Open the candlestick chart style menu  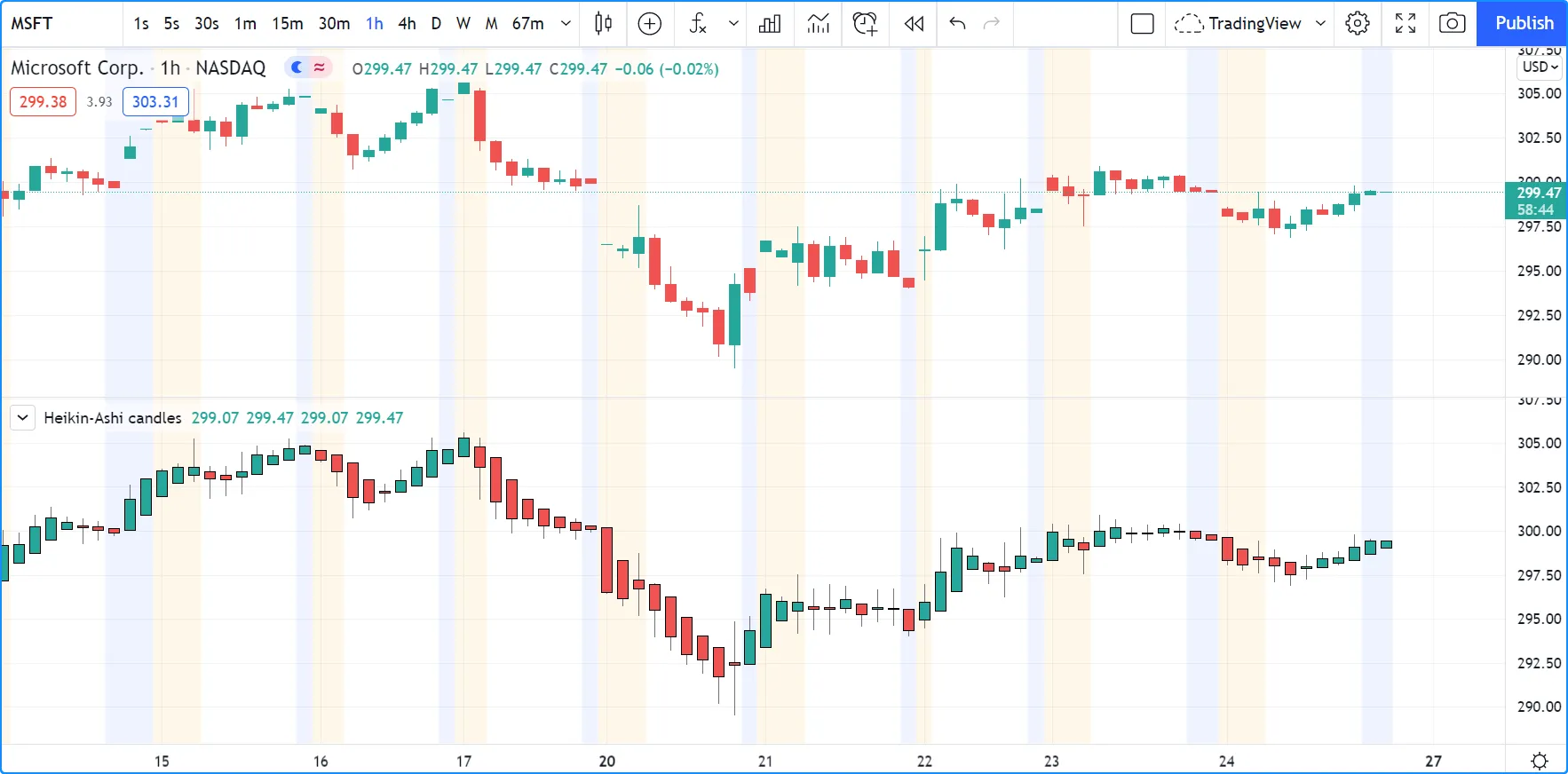pos(604,24)
